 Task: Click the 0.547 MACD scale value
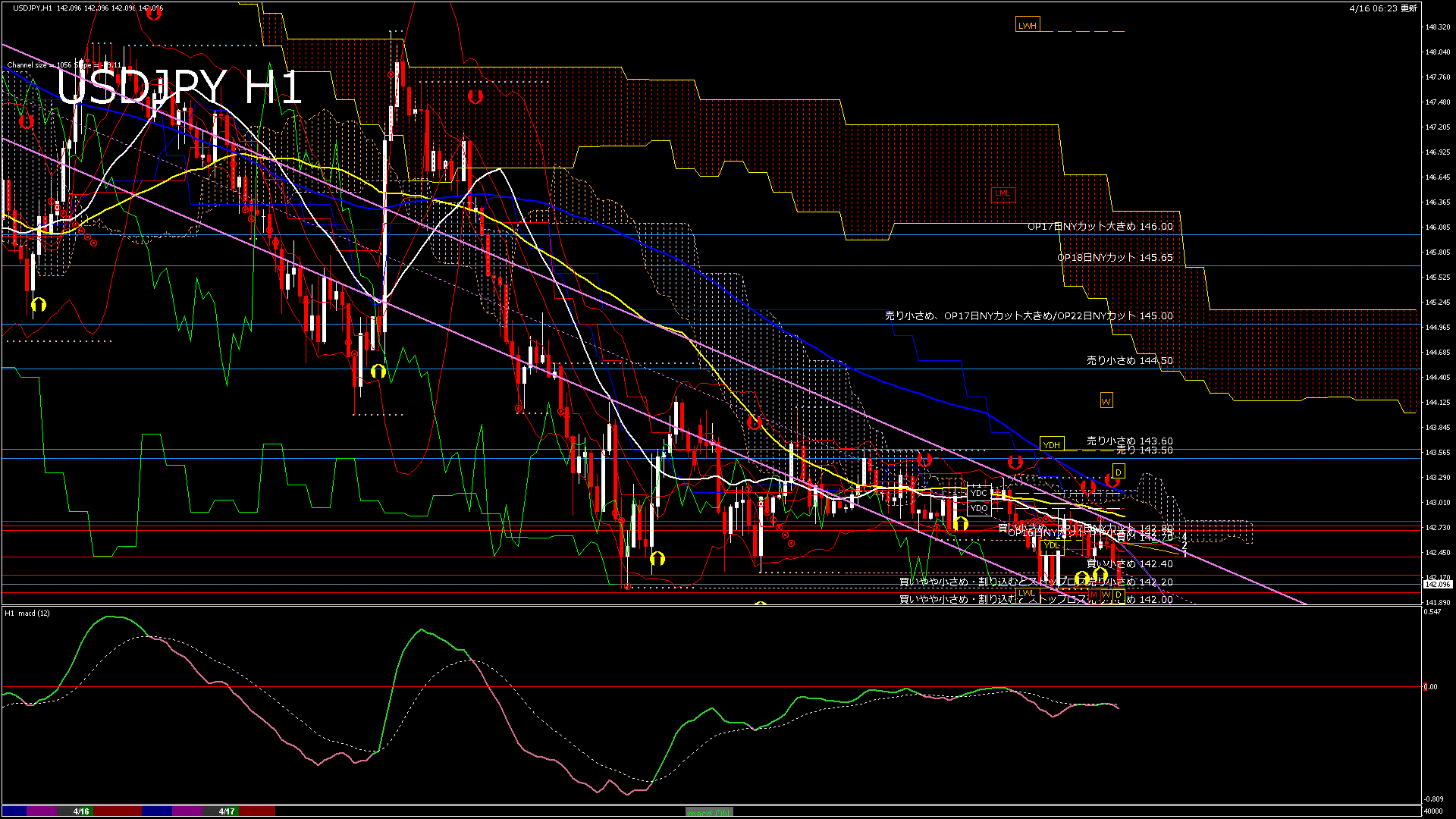pos(1432,612)
